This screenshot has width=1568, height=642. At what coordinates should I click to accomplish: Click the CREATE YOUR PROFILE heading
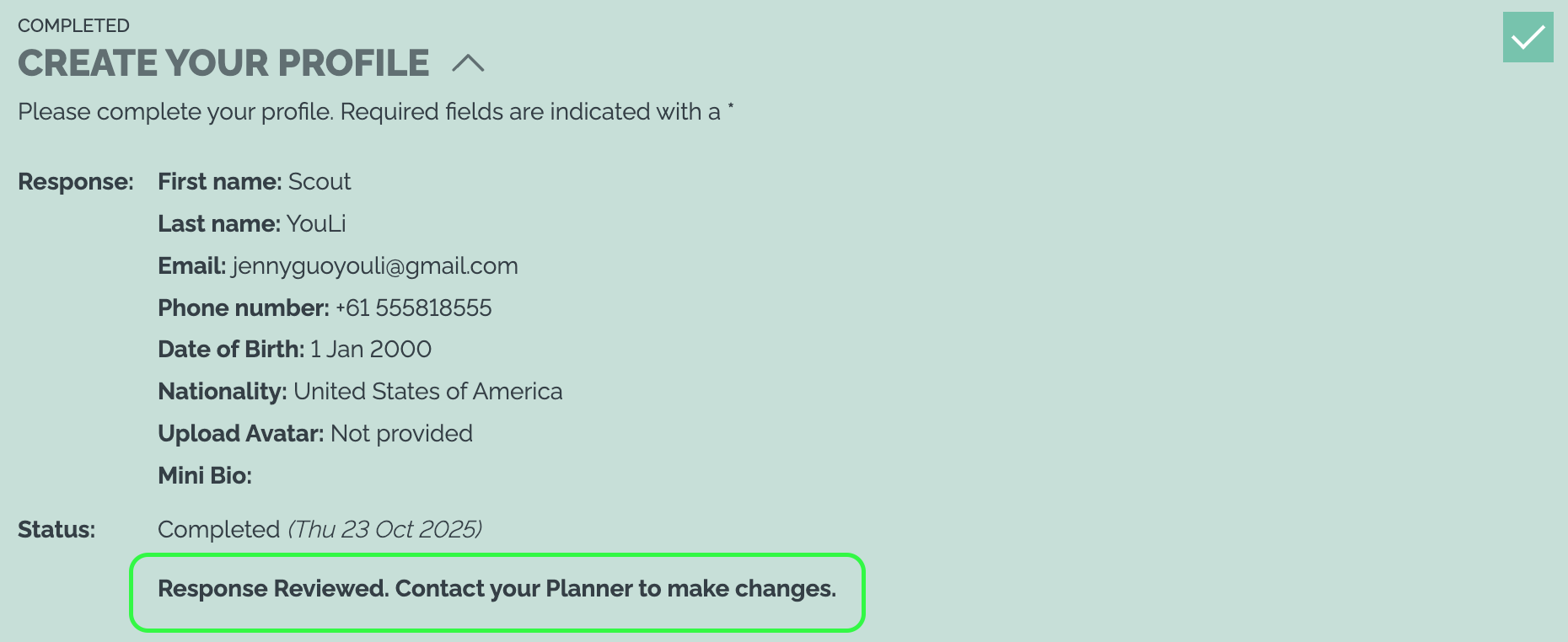point(223,63)
